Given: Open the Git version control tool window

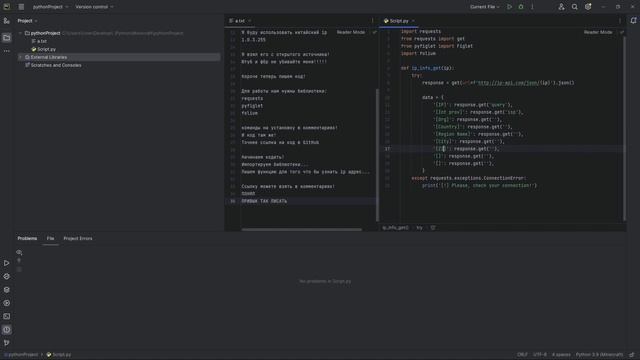Looking at the screenshot, I should coord(7,343).
